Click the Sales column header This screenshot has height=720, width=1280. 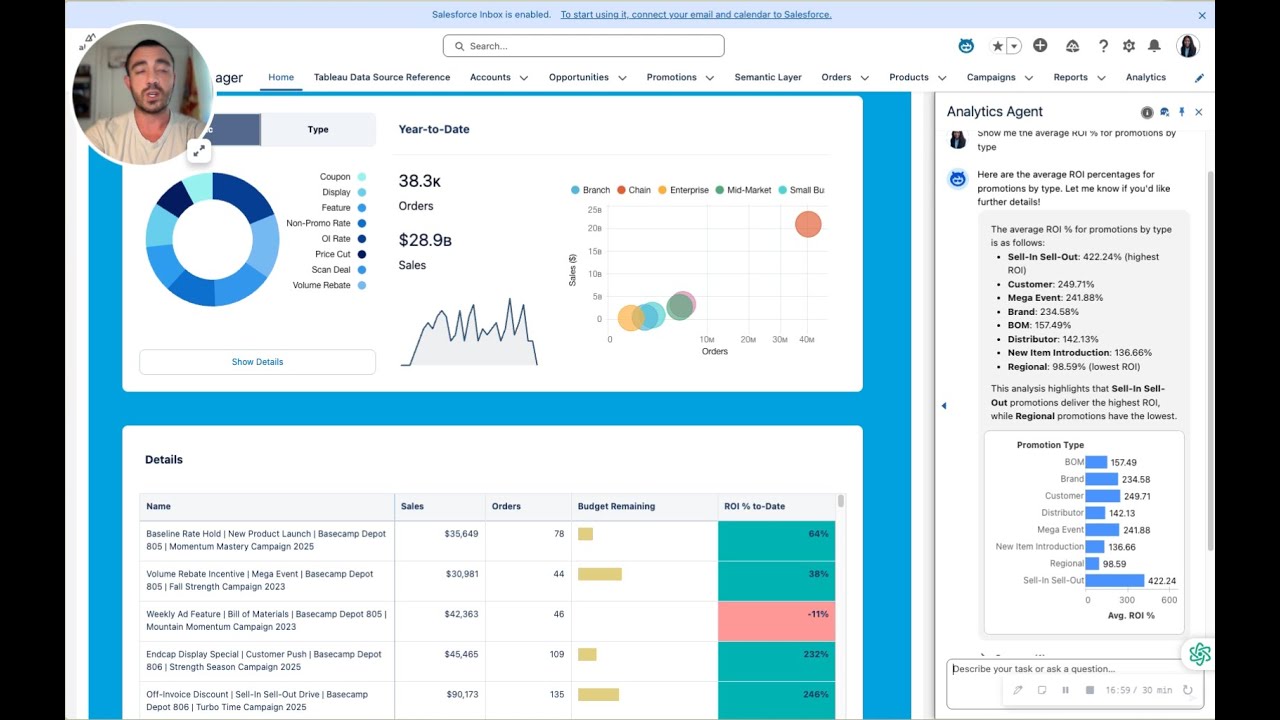point(440,506)
